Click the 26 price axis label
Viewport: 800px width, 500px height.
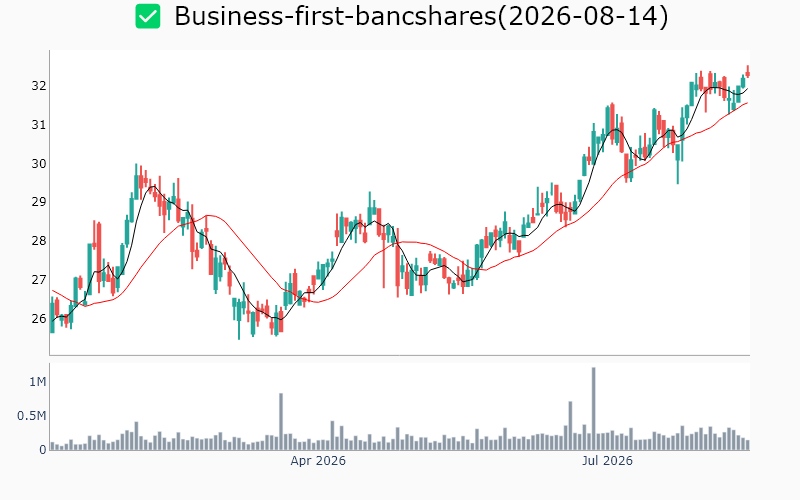(39, 318)
